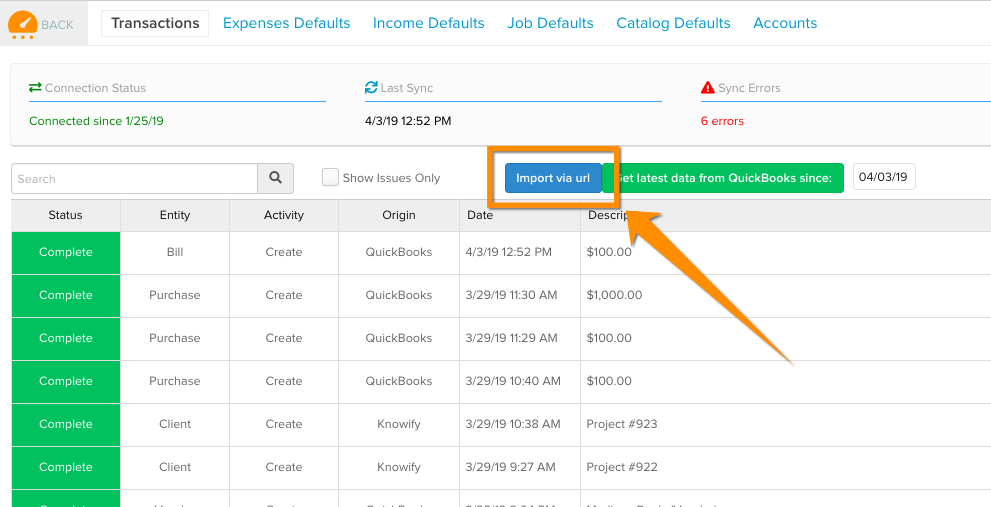This screenshot has height=507, width=991.
Task: Switch to Expenses Defaults tab
Action: pyautogui.click(x=286, y=23)
